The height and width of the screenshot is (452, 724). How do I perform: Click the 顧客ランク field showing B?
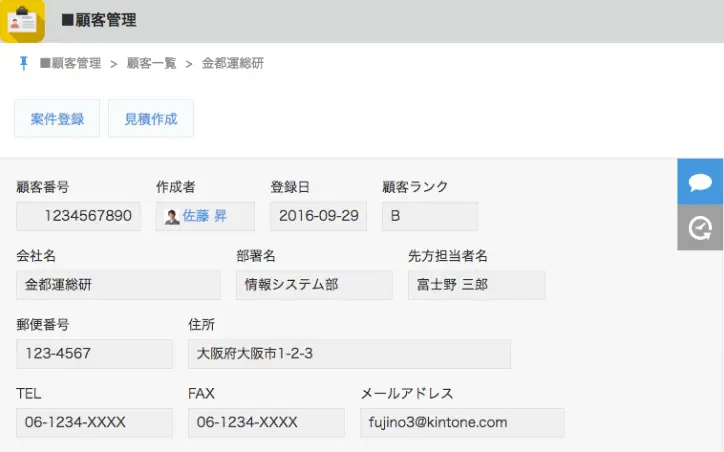tap(429, 216)
